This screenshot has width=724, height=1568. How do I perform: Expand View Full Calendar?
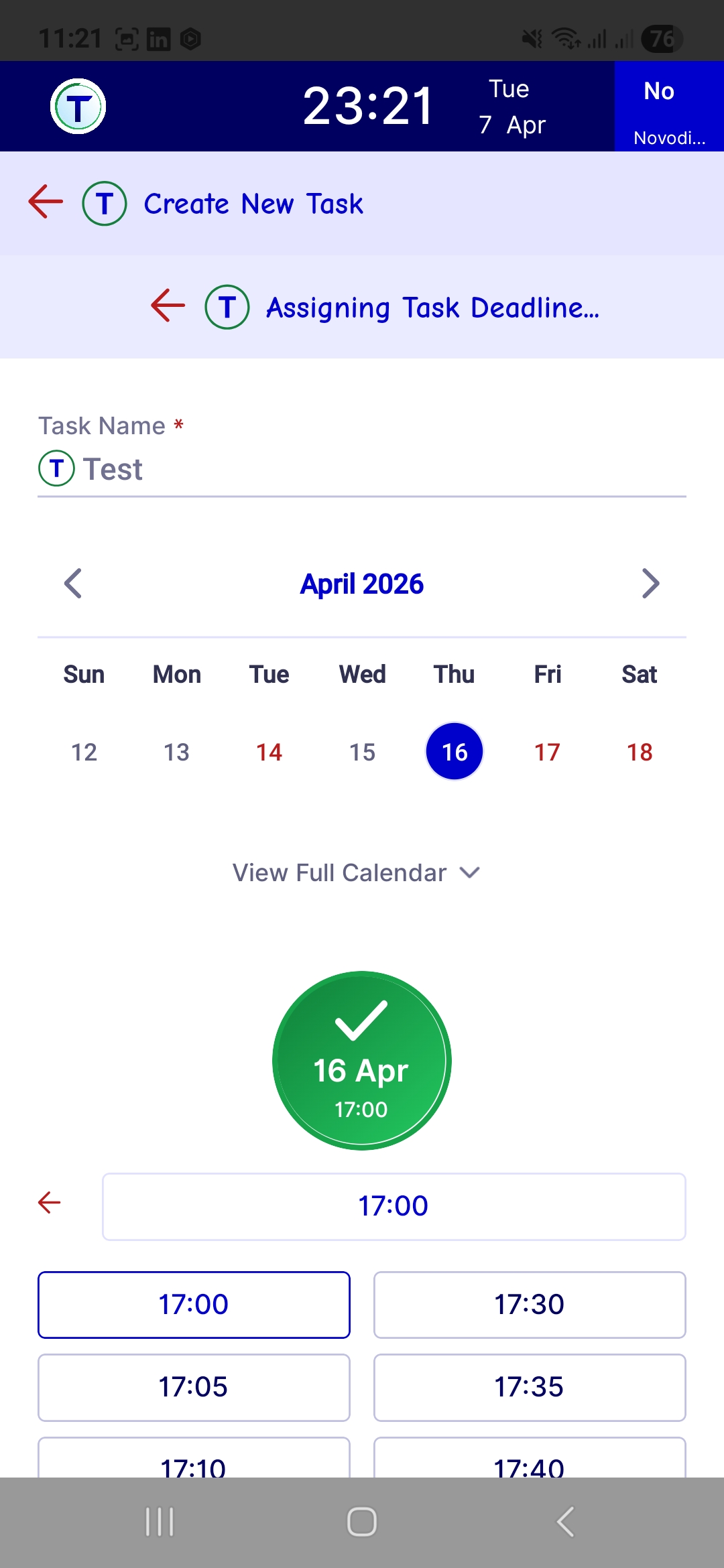pyautogui.click(x=356, y=872)
